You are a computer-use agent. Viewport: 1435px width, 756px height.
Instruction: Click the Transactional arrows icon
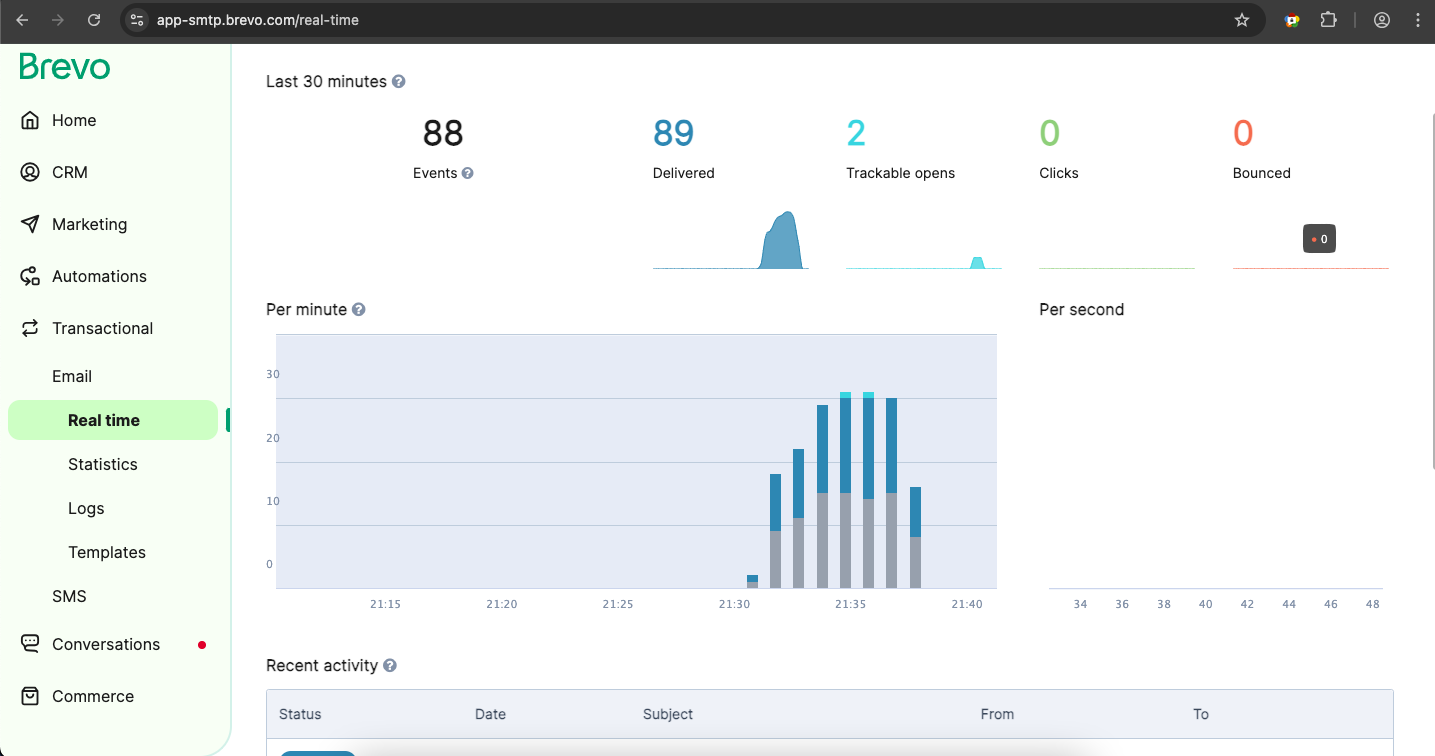pos(30,328)
